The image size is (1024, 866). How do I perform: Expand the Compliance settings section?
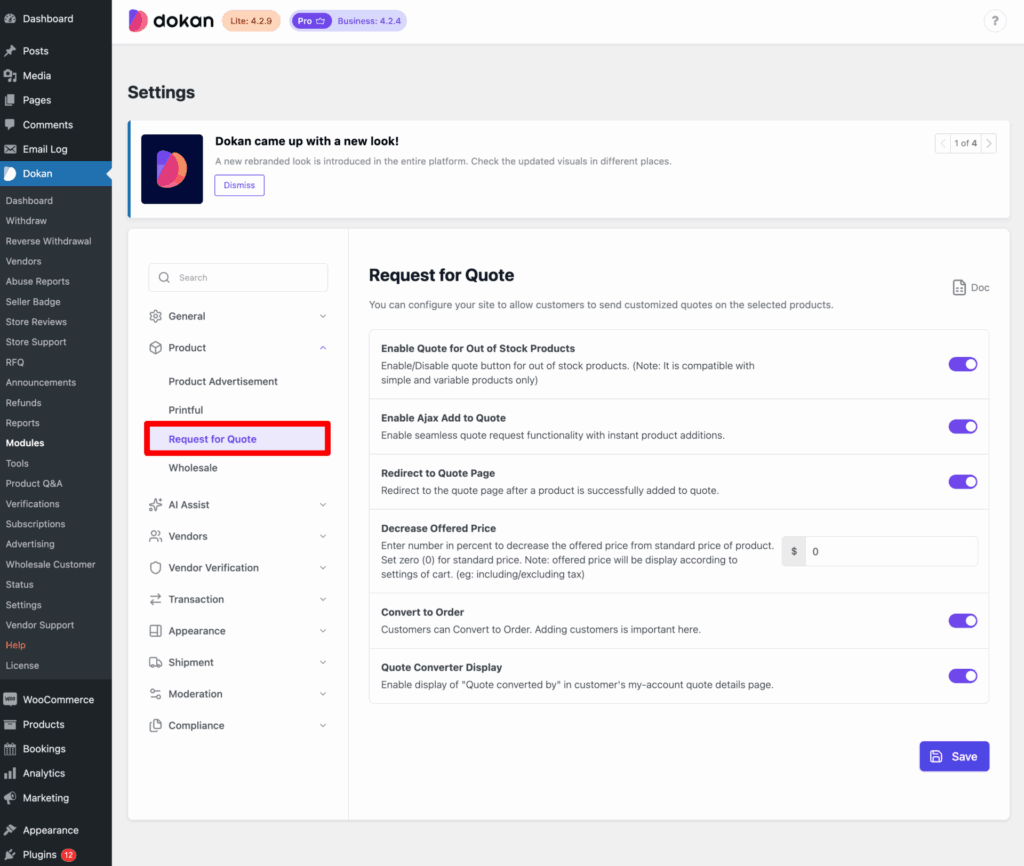(x=322, y=725)
